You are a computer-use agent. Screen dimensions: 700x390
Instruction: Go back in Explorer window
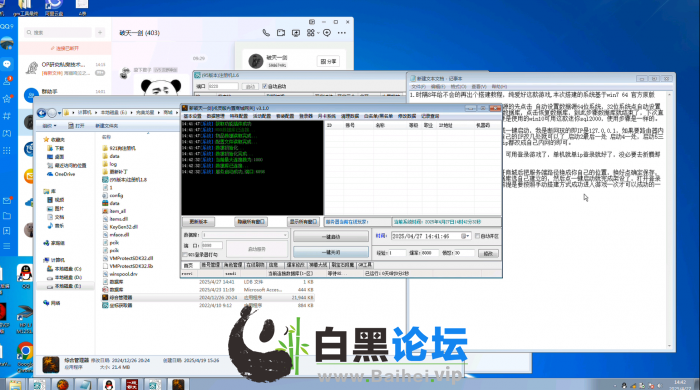click(x=42, y=113)
